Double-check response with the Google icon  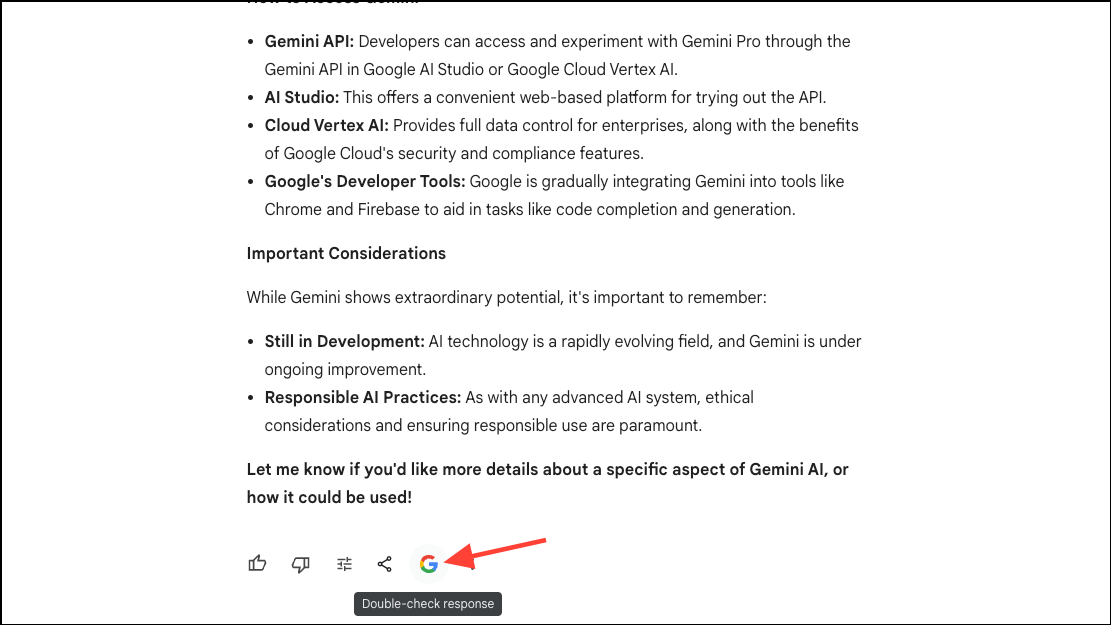click(x=428, y=563)
